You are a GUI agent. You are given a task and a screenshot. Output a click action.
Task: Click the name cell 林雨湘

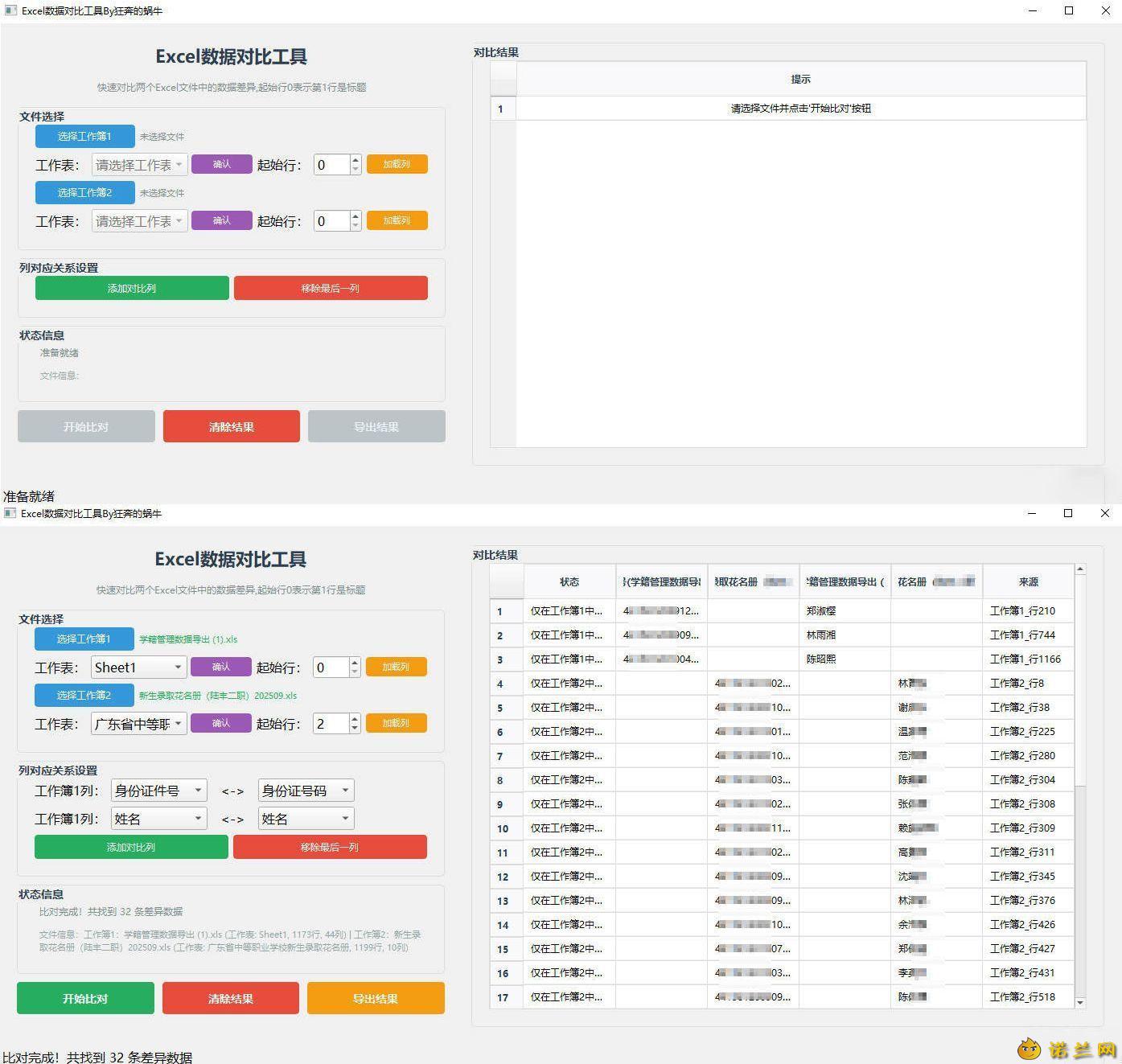845,635
